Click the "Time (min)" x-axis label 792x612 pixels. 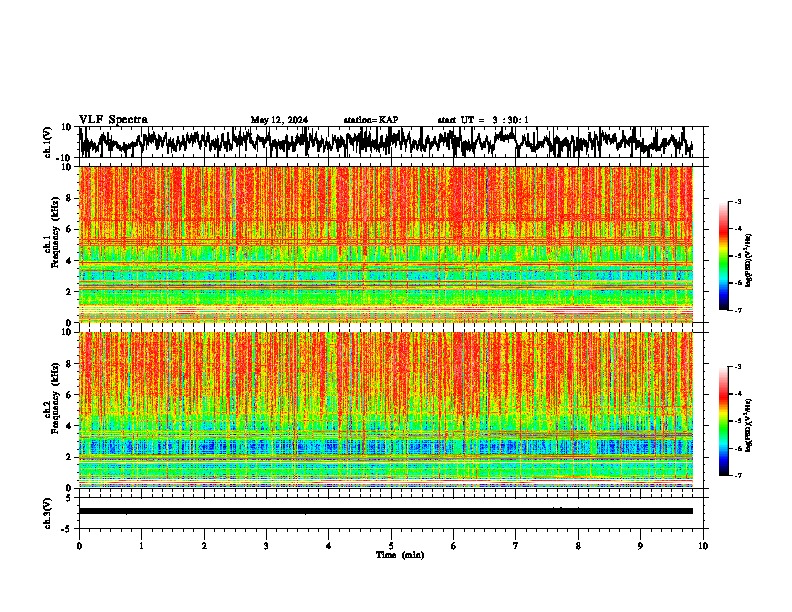coord(400,555)
